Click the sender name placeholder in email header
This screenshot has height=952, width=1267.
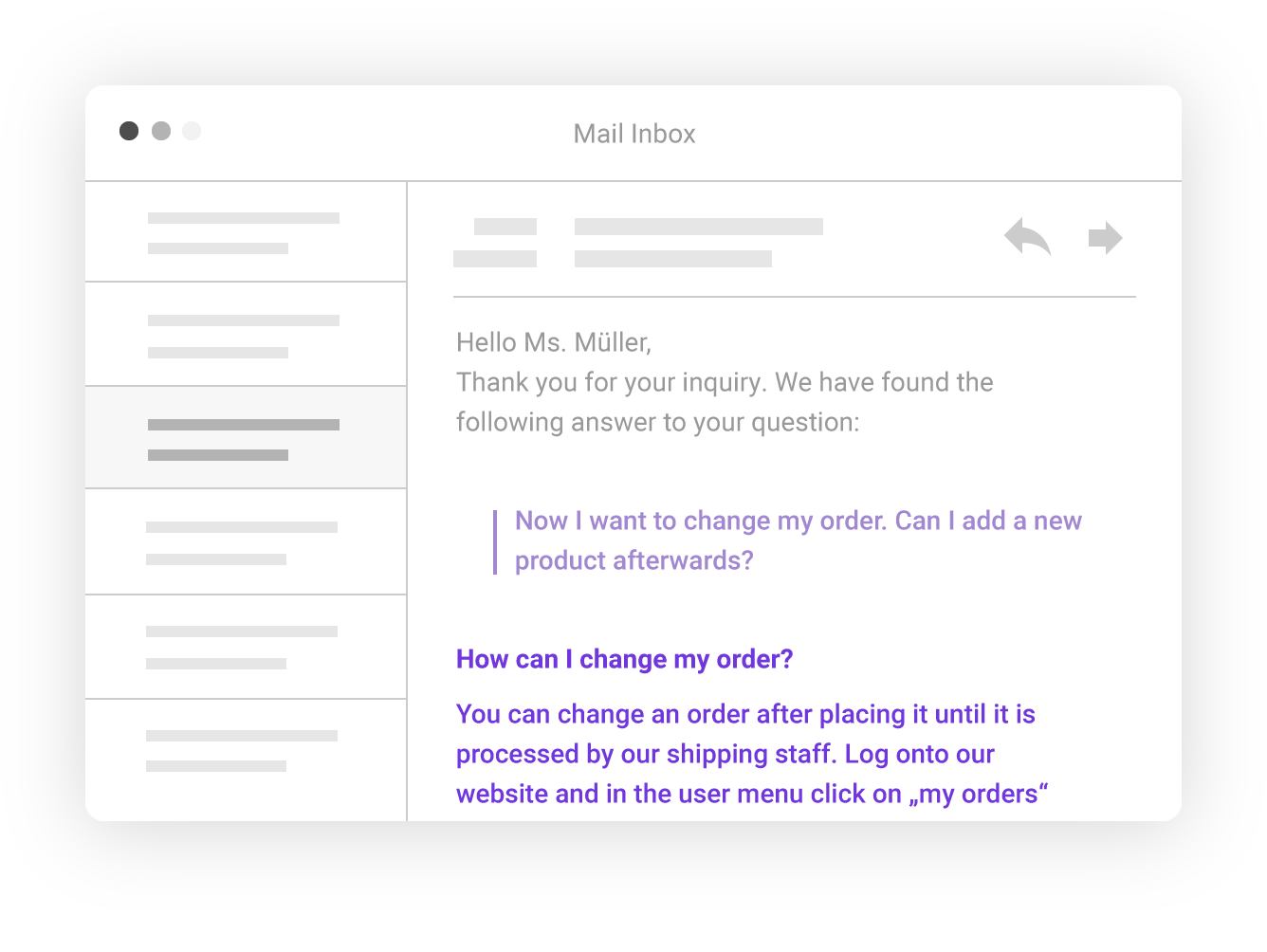505,227
